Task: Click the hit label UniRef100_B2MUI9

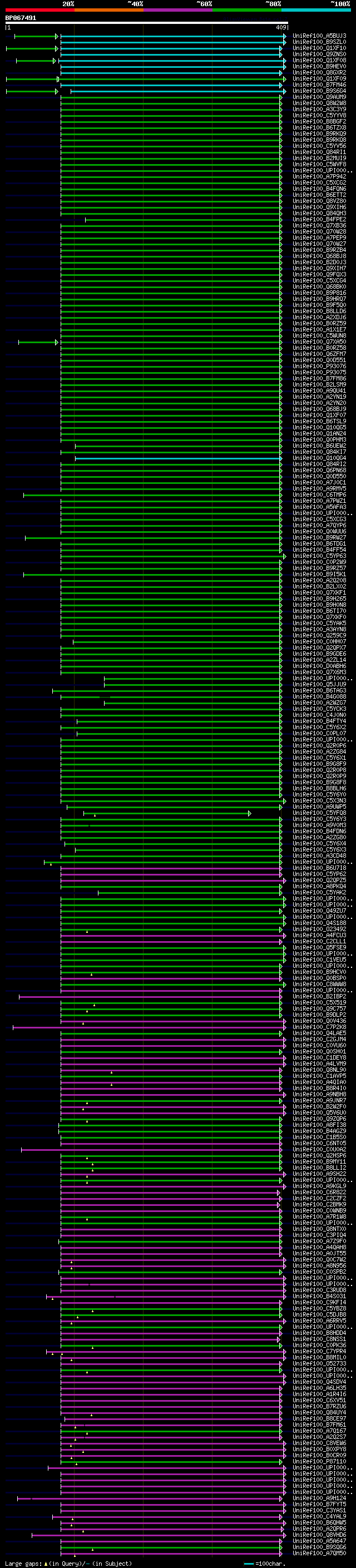Action: (319, 159)
